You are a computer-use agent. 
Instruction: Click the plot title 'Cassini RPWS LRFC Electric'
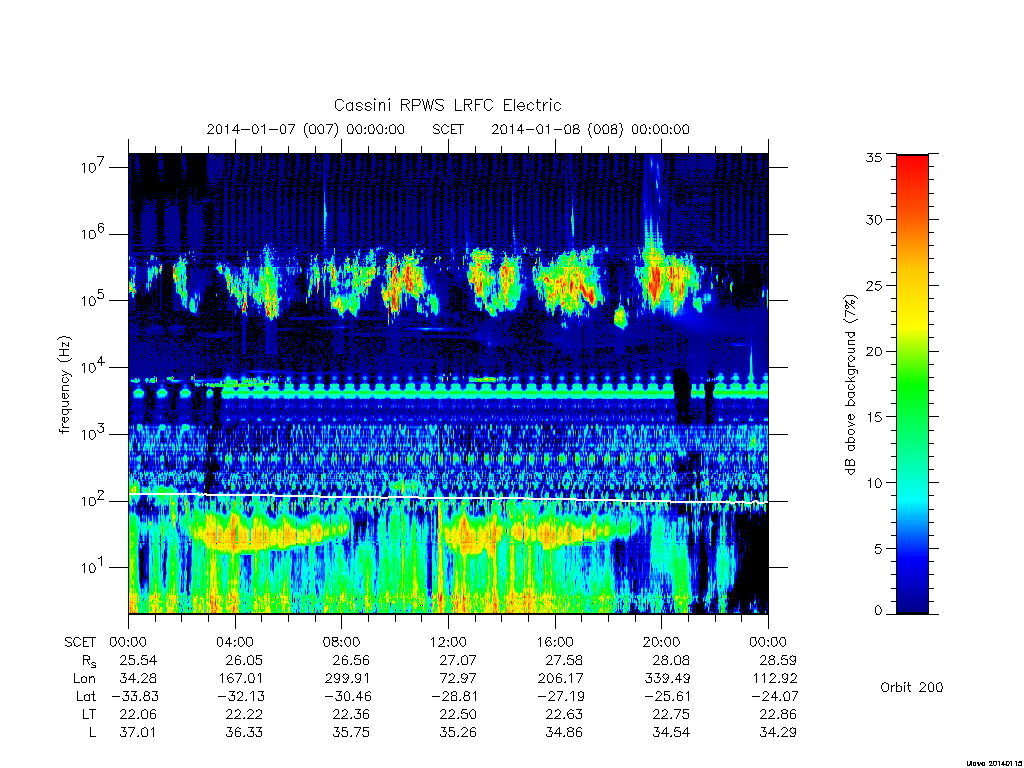[x=447, y=105]
